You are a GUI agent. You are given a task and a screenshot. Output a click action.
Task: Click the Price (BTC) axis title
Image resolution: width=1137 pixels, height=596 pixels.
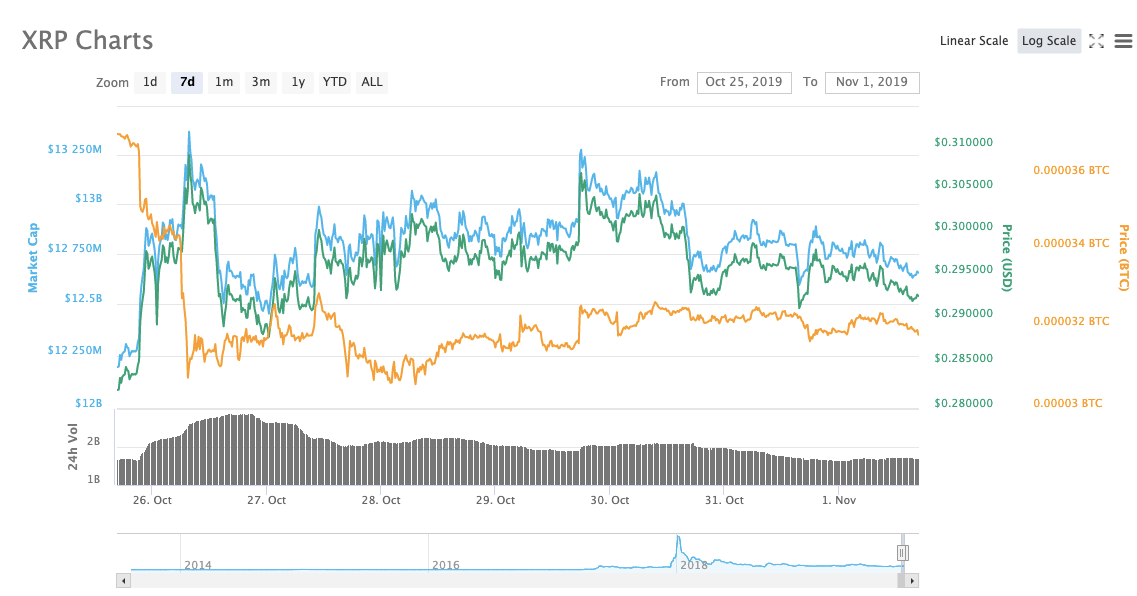coord(1123,258)
